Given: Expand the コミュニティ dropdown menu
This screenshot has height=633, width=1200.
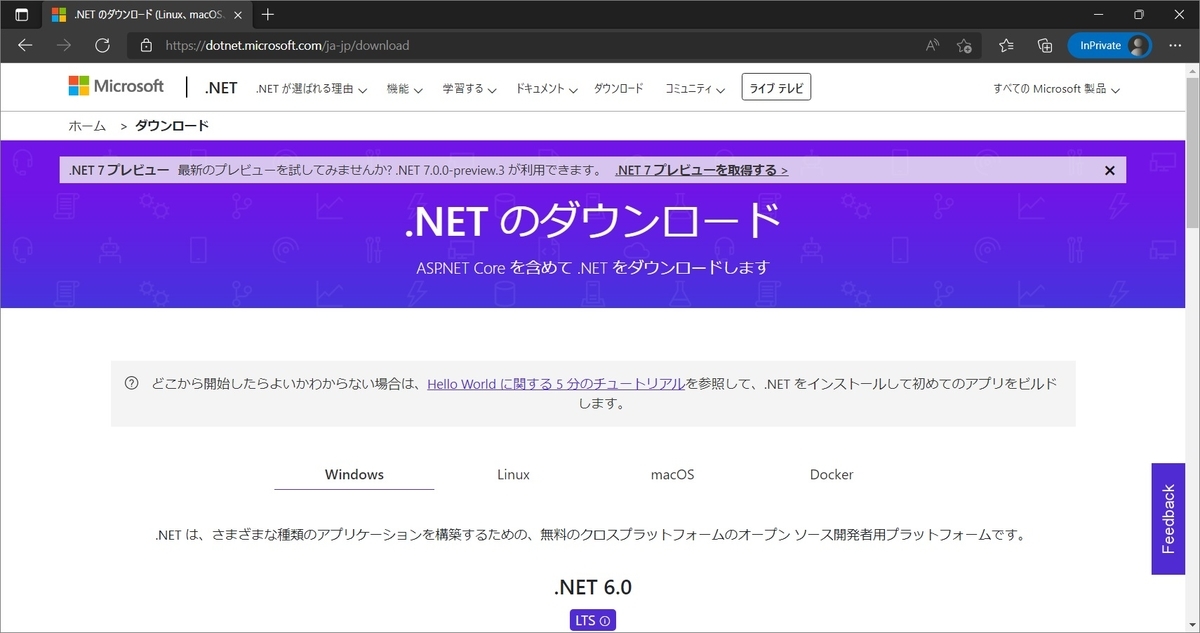Looking at the screenshot, I should 695,89.
